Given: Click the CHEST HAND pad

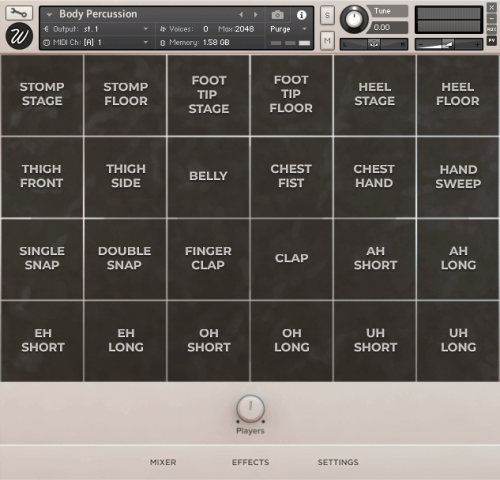Looking at the screenshot, I should (375, 177).
